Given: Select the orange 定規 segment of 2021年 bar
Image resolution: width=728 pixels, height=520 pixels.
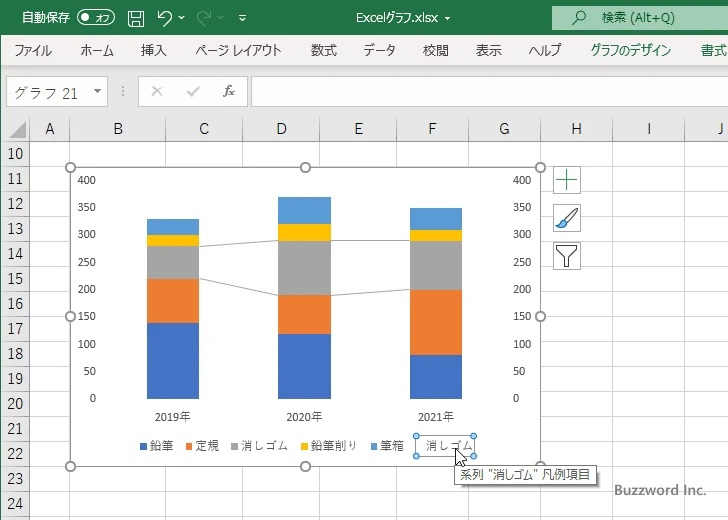Looking at the screenshot, I should point(436,323).
